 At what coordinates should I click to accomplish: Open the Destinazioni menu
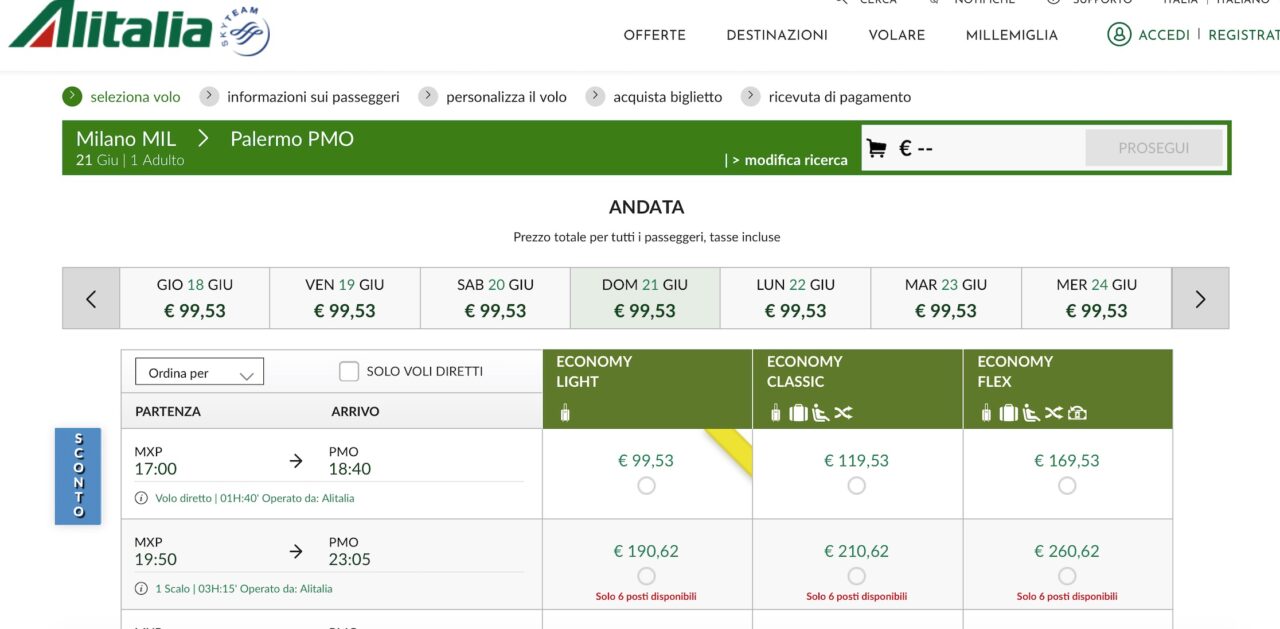point(777,35)
